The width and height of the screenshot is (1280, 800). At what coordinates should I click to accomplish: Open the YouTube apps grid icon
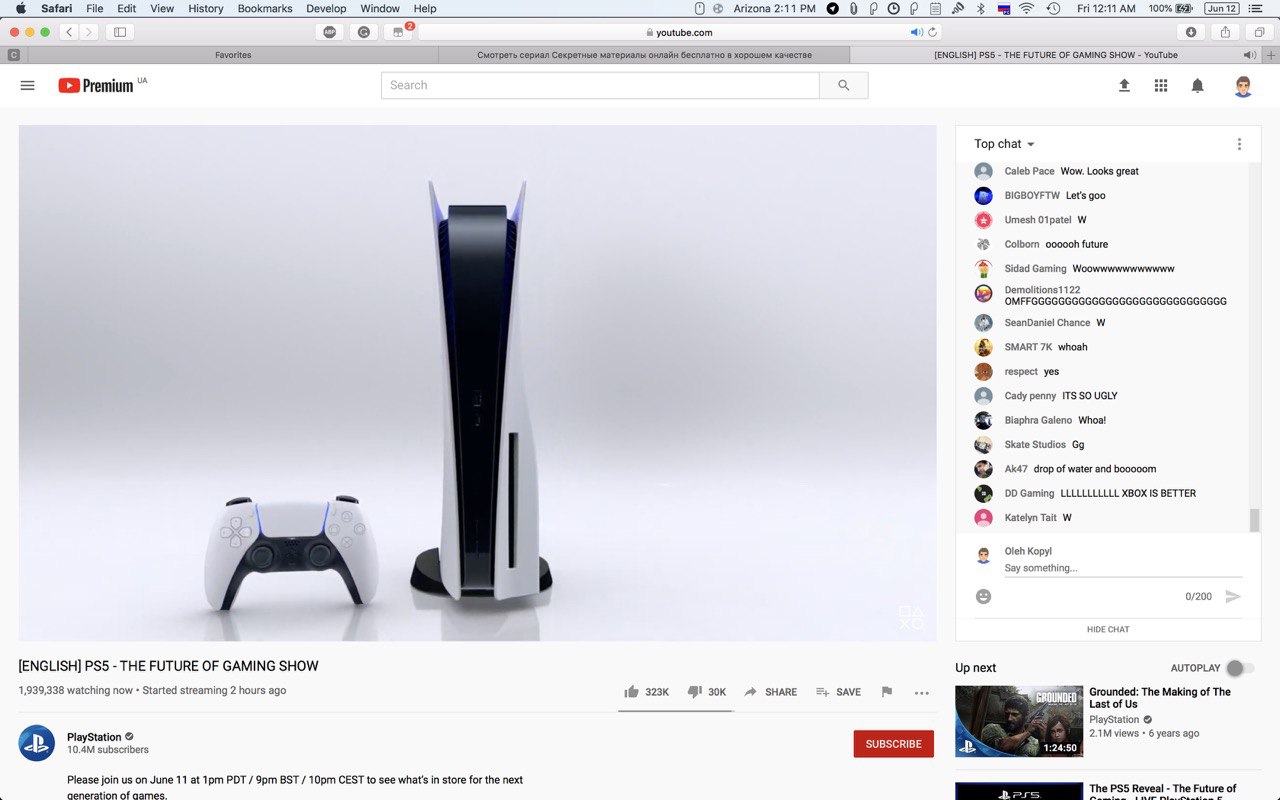pos(1161,86)
